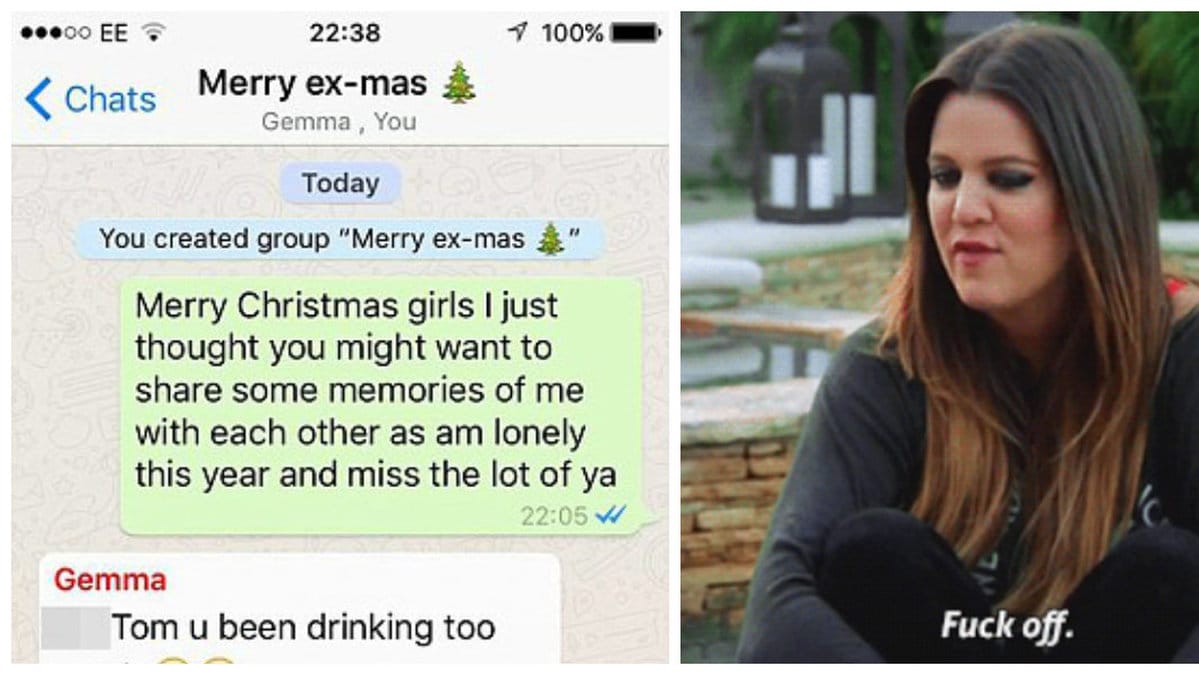
Task: Tap the Christmas tree emoji in header
Action: click(459, 83)
